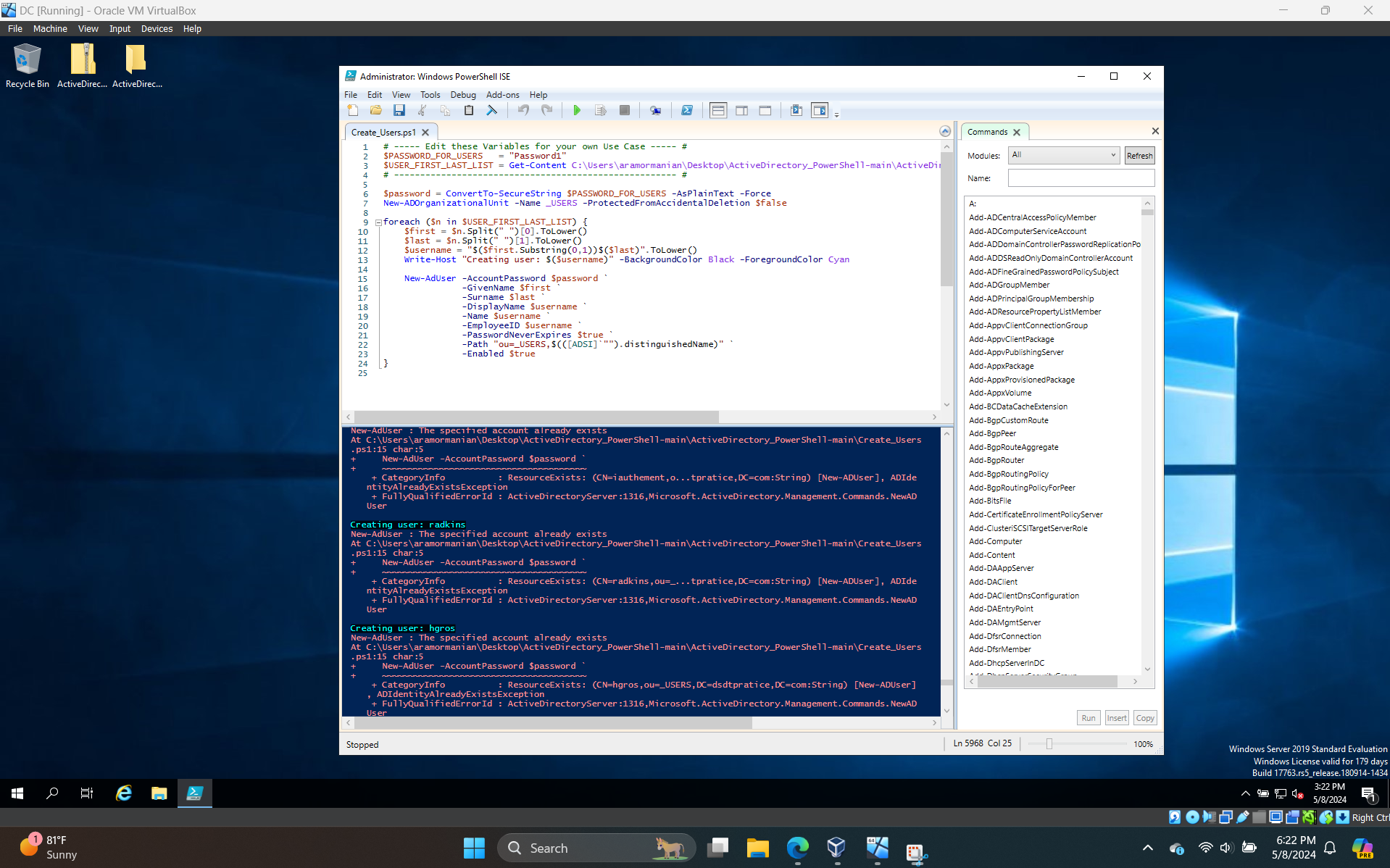This screenshot has width=1390, height=868.
Task: Click the Redo arrow icon
Action: click(x=546, y=110)
